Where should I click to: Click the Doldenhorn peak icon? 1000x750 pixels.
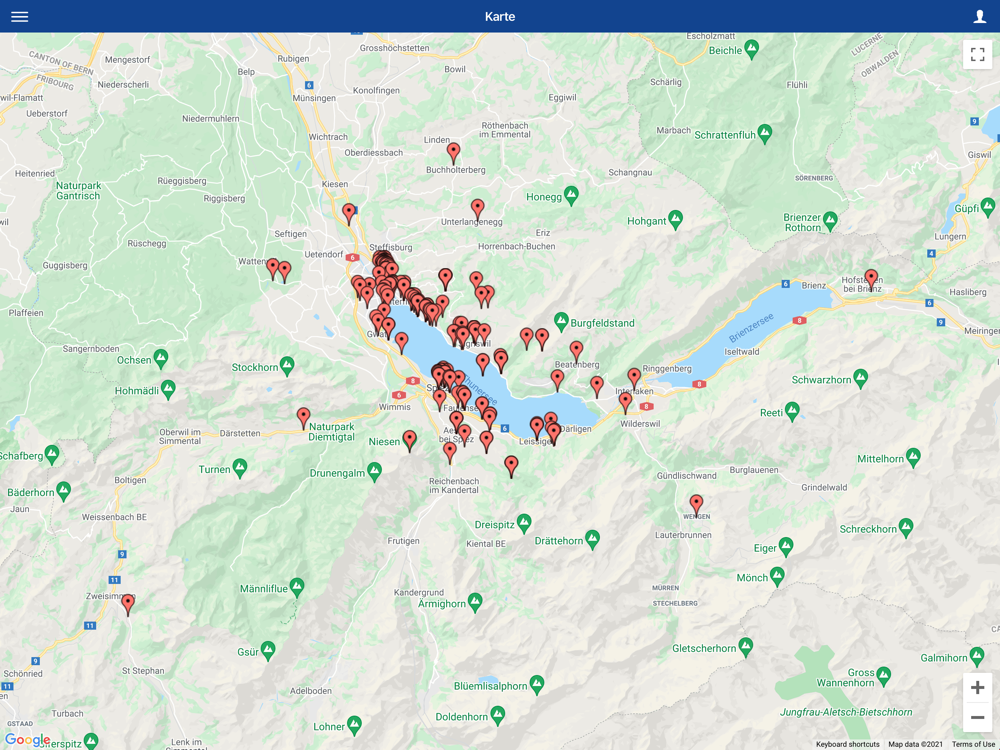pyautogui.click(x=498, y=716)
